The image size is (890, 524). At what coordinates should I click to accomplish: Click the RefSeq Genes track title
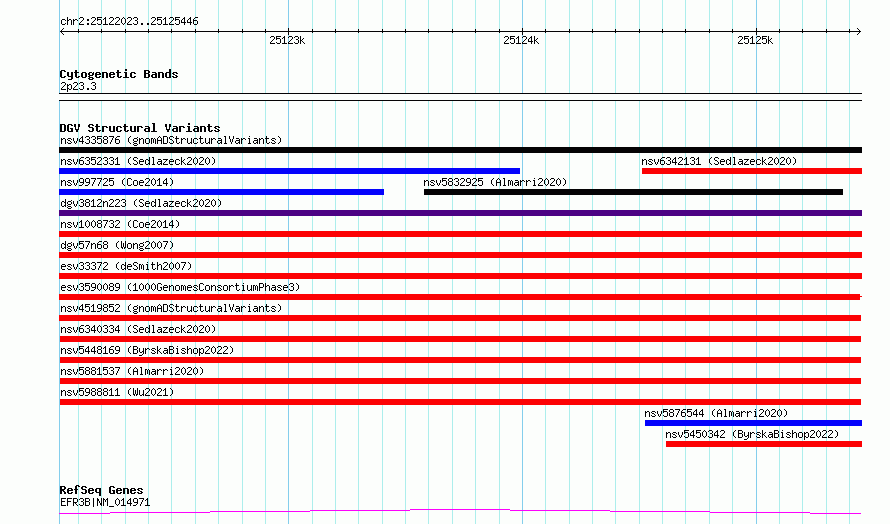[x=102, y=490]
